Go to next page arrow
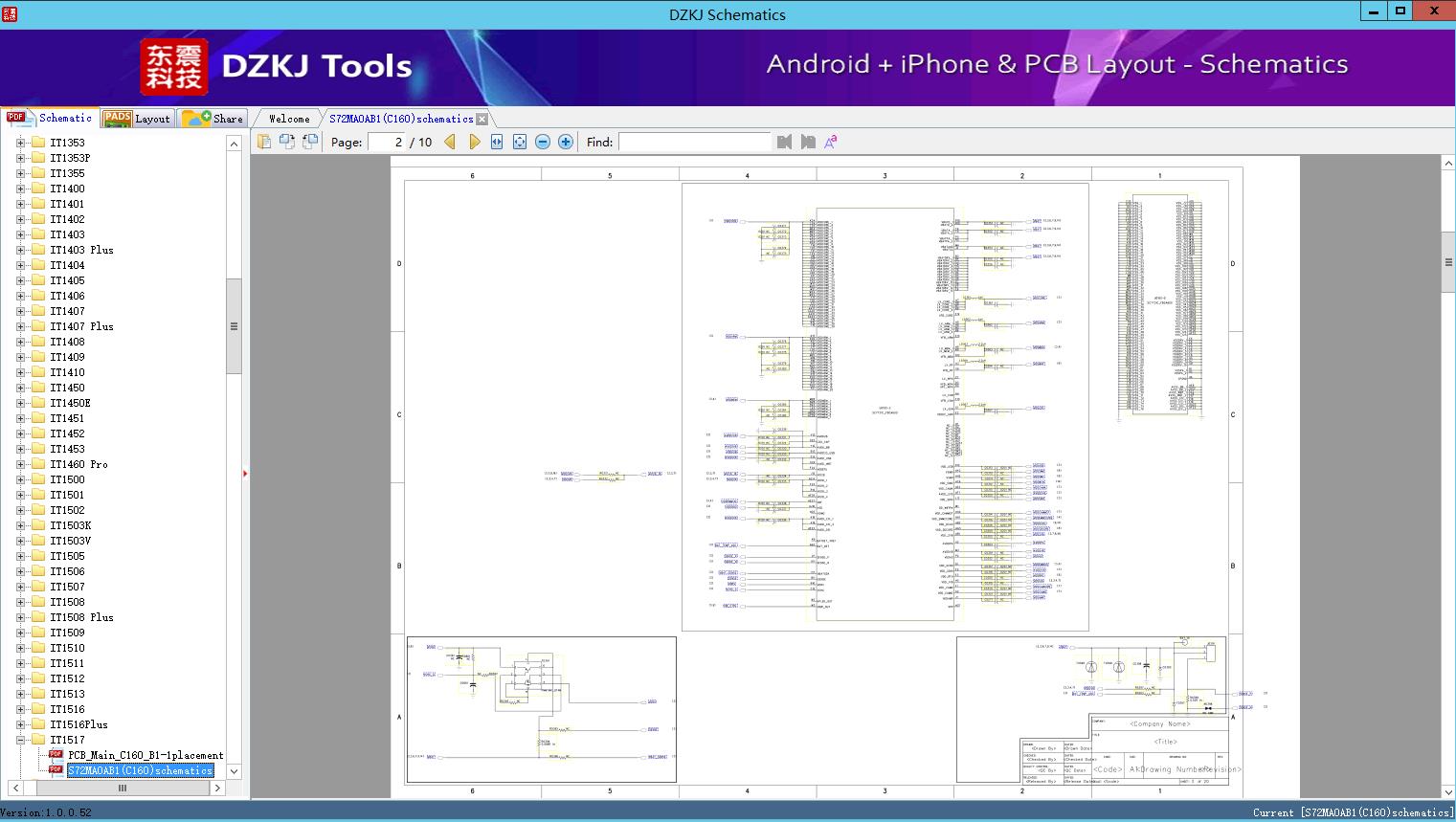 [474, 142]
